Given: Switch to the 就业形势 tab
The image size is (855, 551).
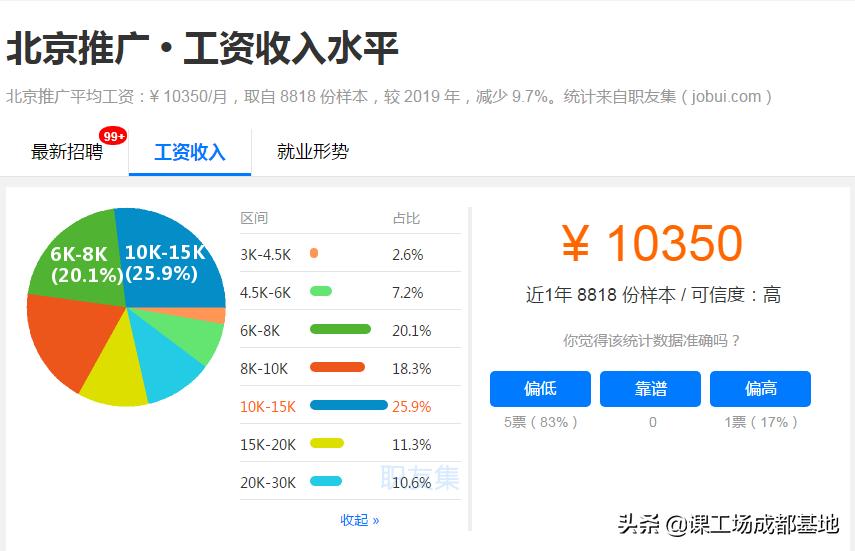Looking at the screenshot, I should click(312, 151).
